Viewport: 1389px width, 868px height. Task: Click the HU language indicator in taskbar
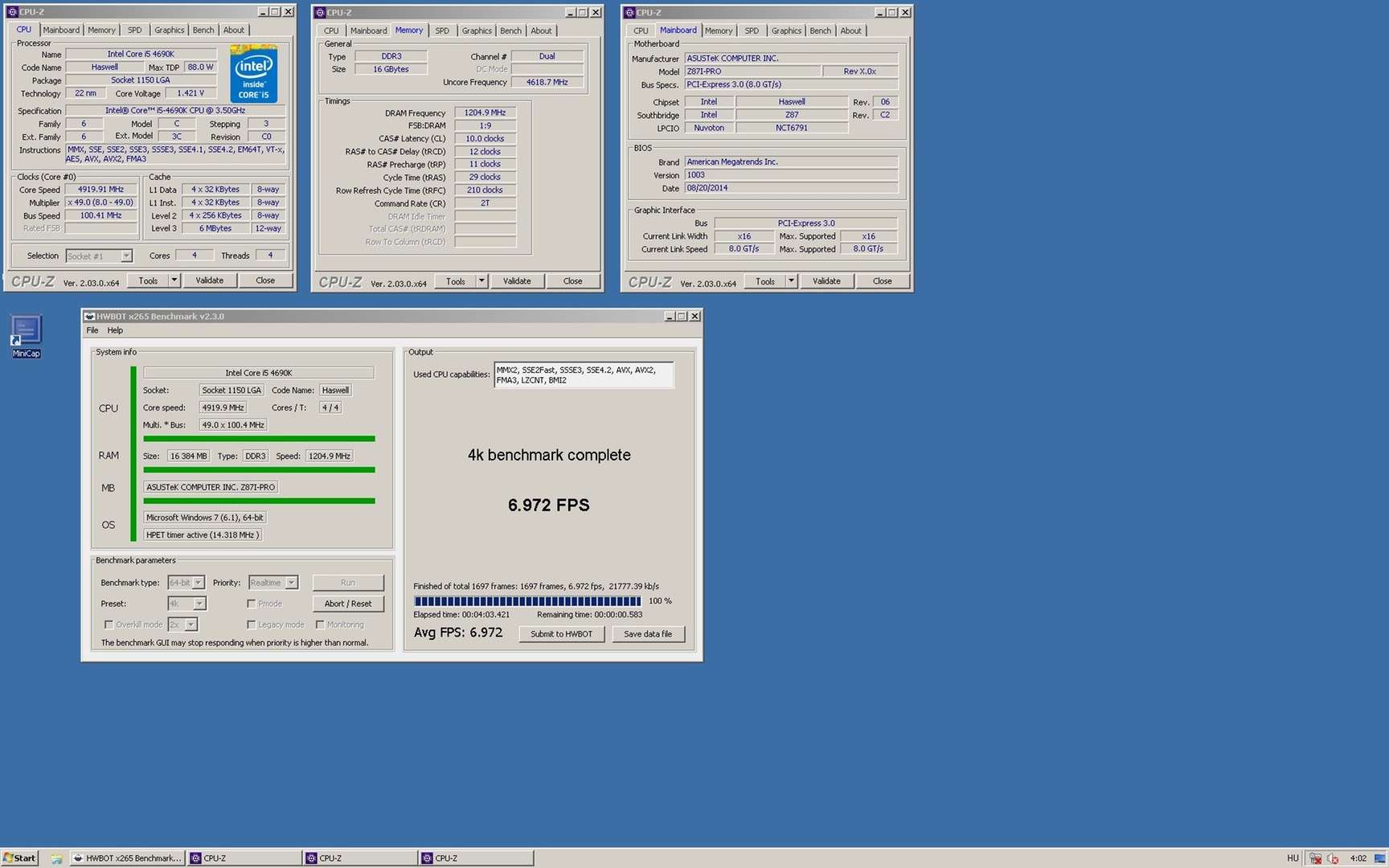tap(1293, 858)
